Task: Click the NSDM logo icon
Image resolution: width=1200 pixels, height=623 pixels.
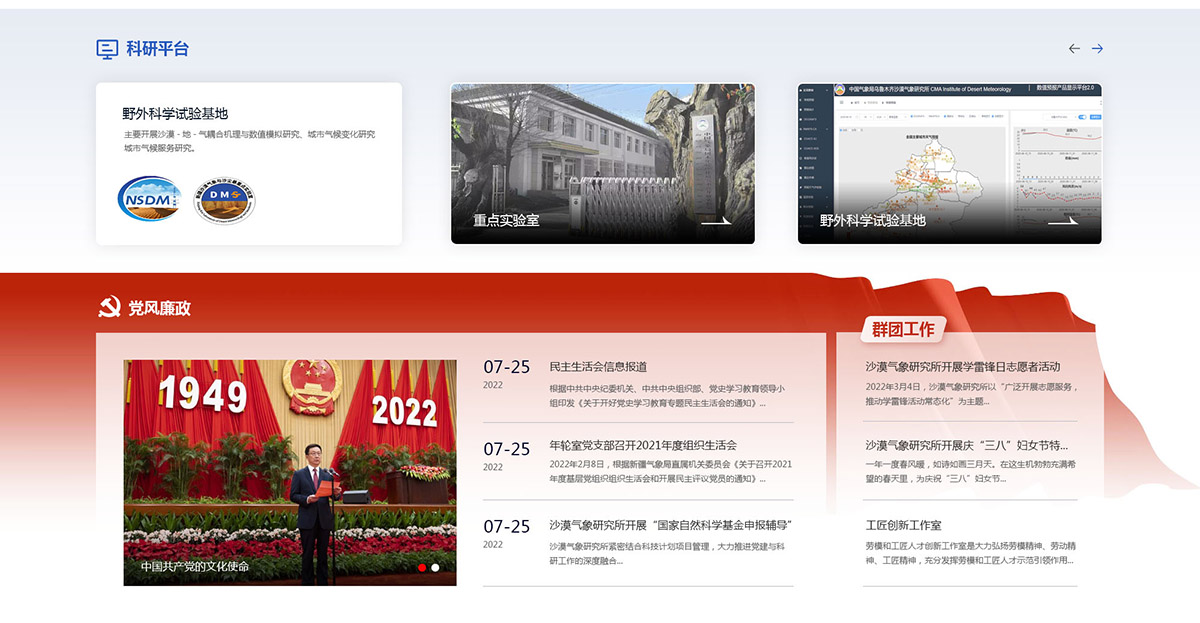Action: pyautogui.click(x=149, y=198)
